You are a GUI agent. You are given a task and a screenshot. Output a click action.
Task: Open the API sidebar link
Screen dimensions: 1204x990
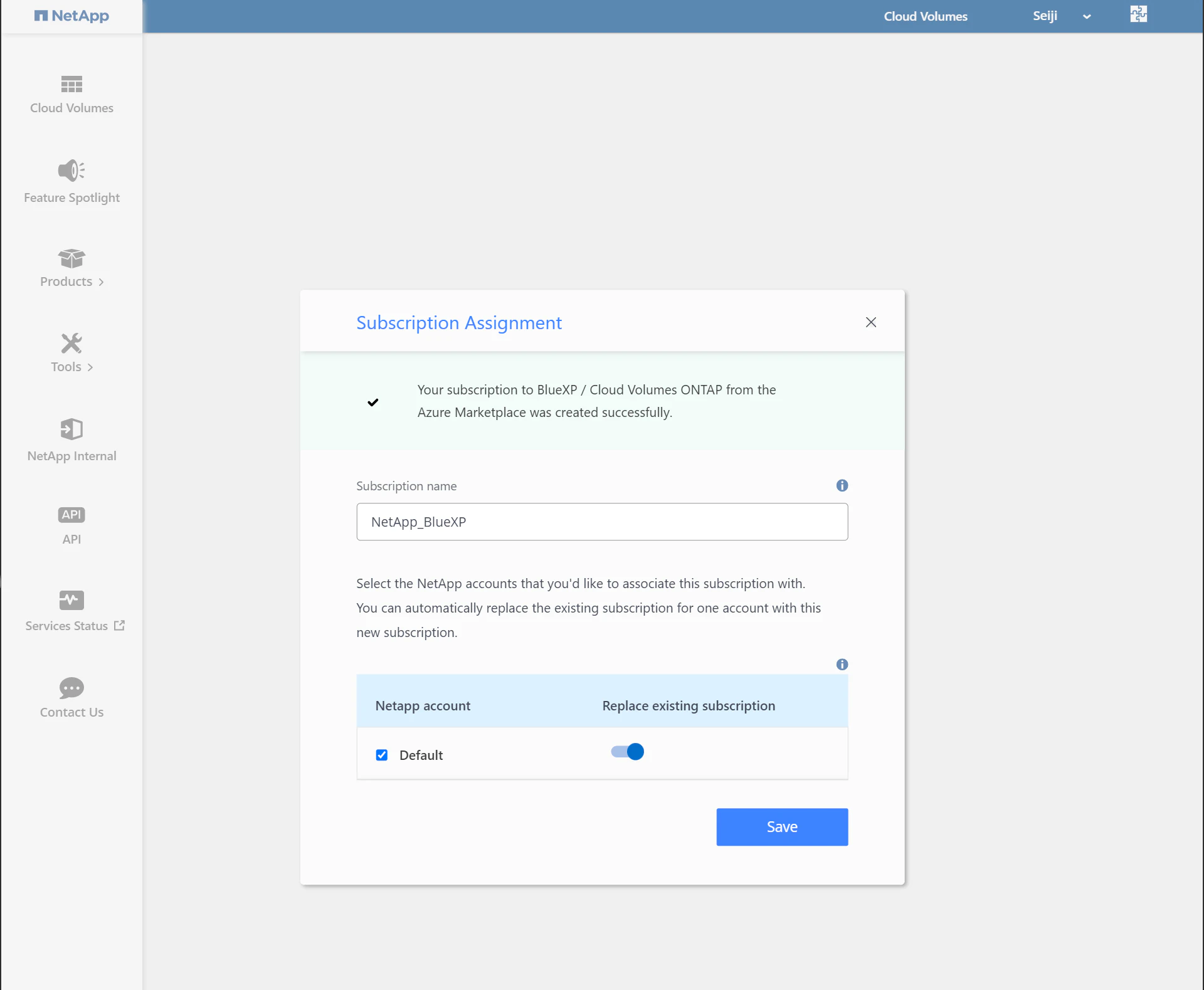71,539
